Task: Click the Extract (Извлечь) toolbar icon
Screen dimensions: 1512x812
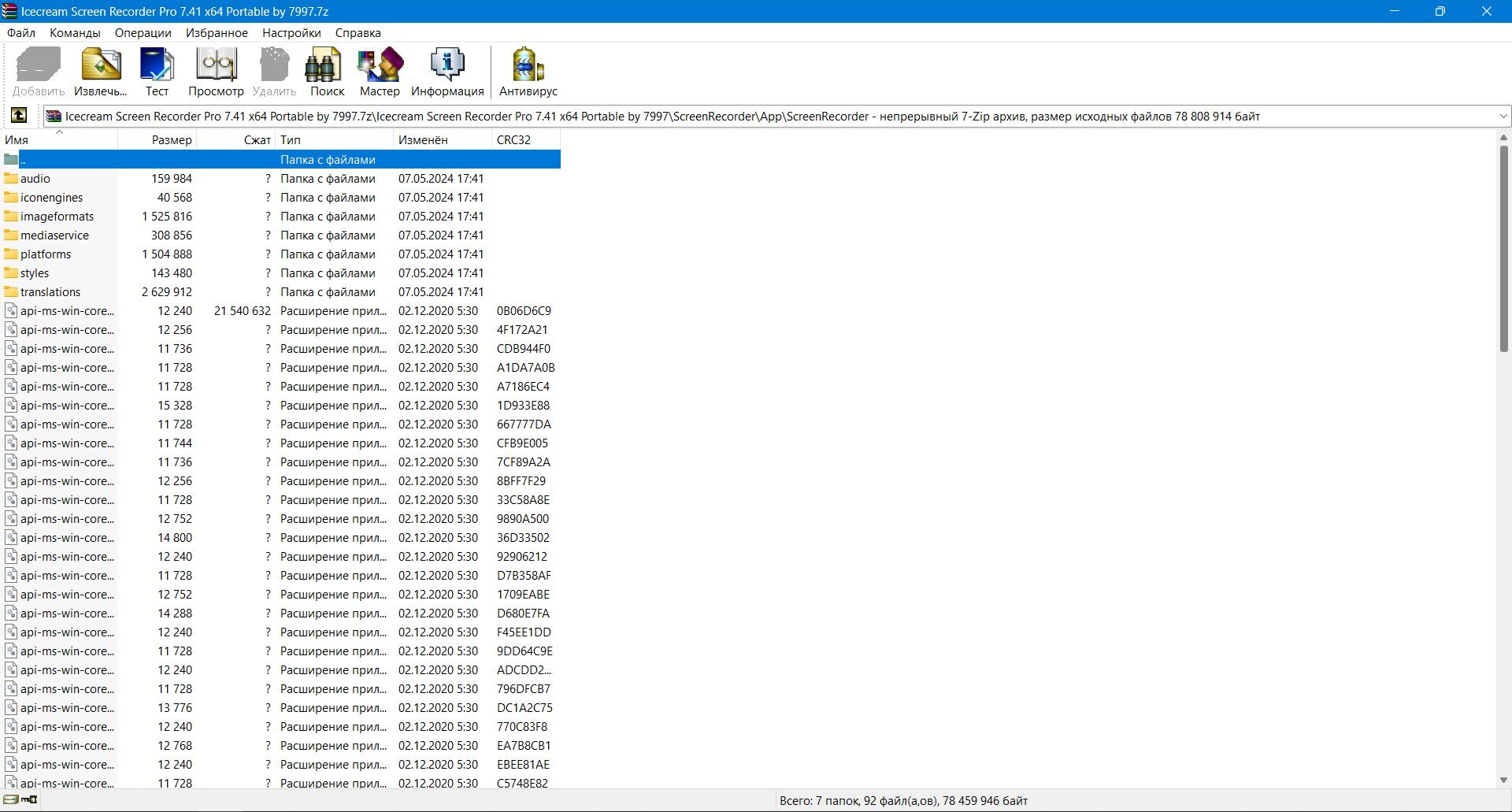Action: 101,72
